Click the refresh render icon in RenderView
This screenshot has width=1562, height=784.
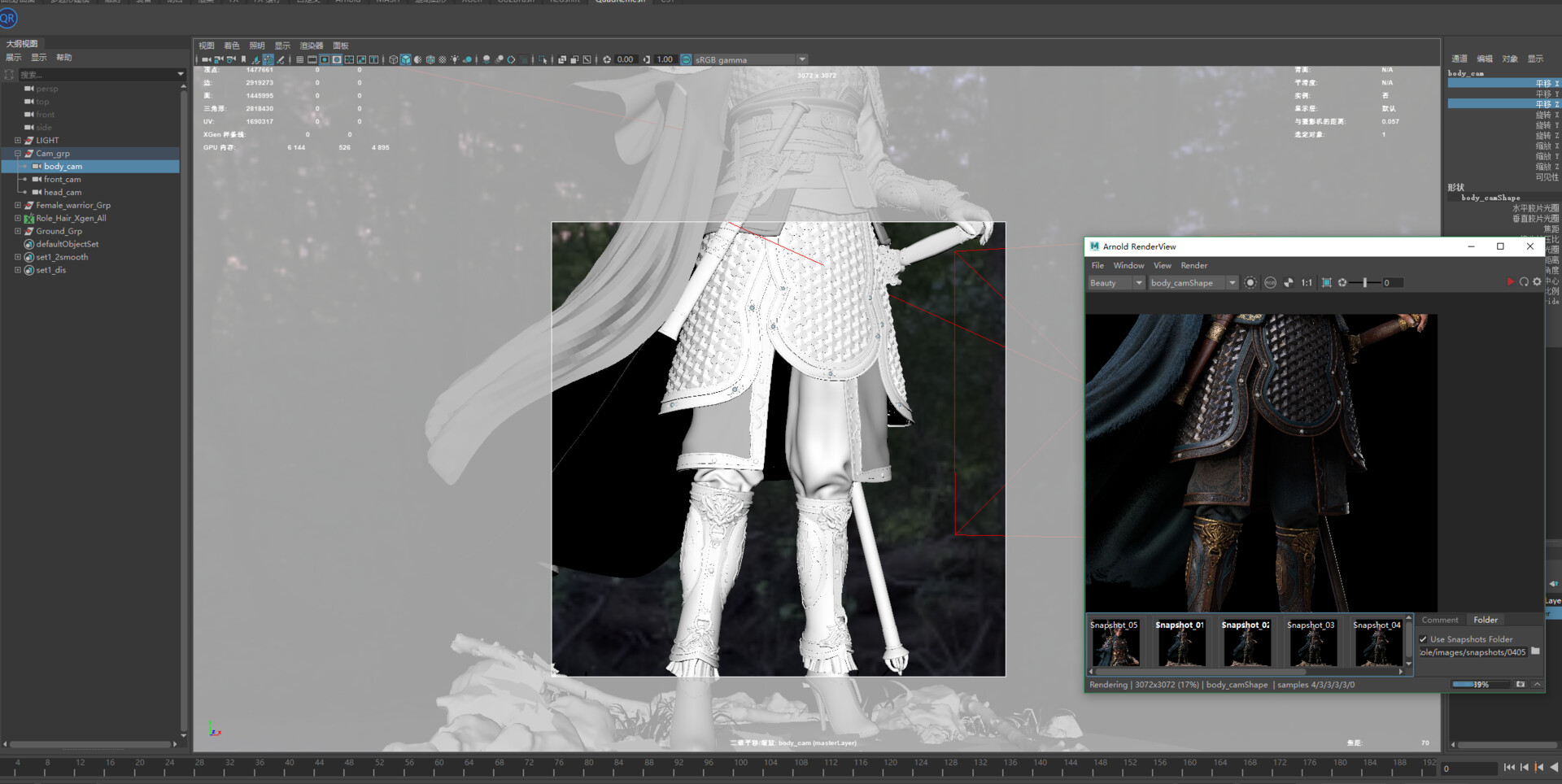click(1524, 282)
